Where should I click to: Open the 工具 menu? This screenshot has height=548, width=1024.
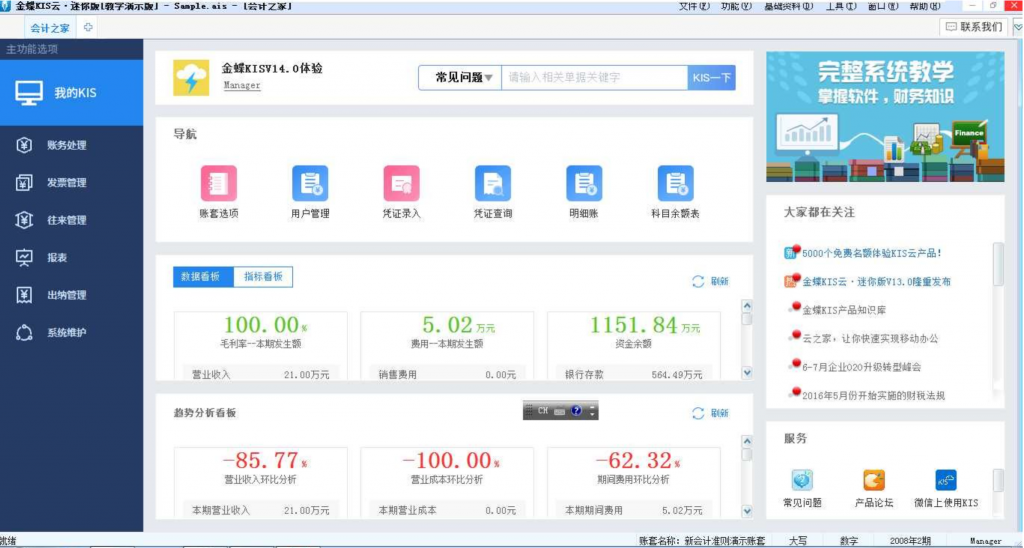[841, 6]
